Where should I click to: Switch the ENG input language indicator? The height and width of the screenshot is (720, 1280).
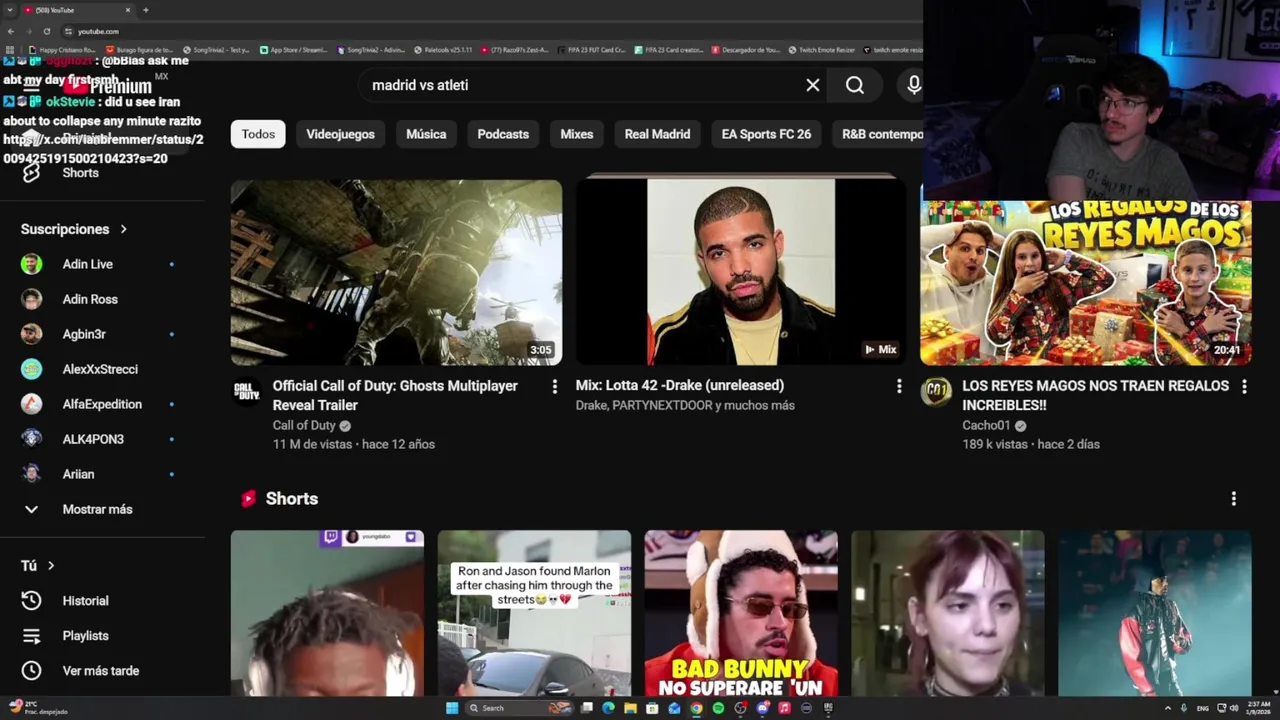(1202, 708)
